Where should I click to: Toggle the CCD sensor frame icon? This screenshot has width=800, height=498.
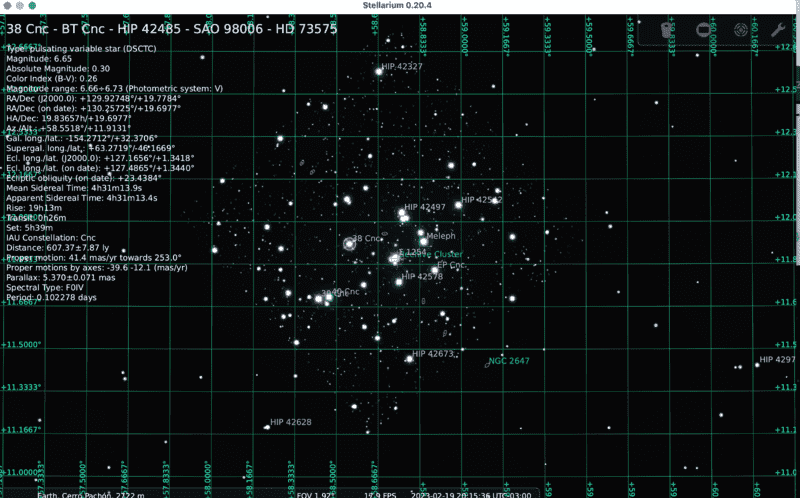704,31
